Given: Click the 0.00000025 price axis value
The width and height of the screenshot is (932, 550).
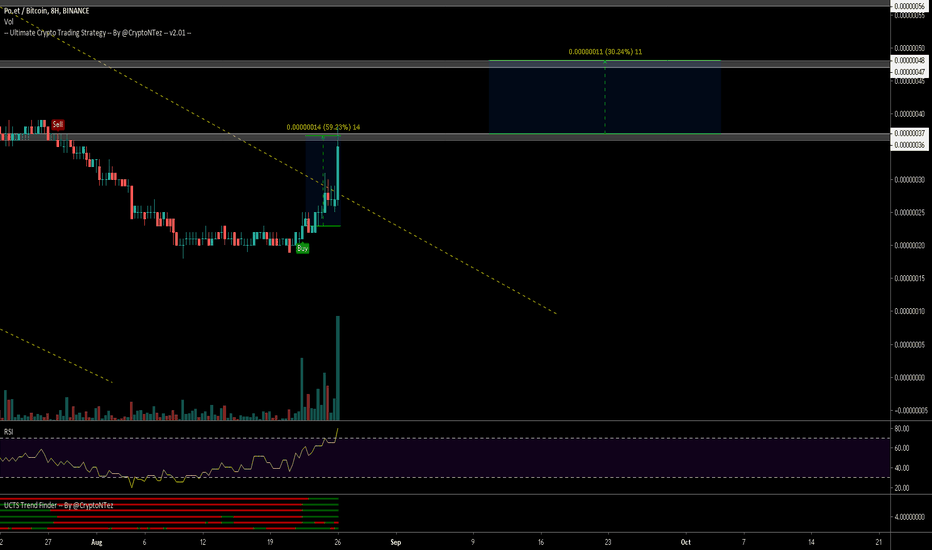Looking at the screenshot, I should (909, 213).
